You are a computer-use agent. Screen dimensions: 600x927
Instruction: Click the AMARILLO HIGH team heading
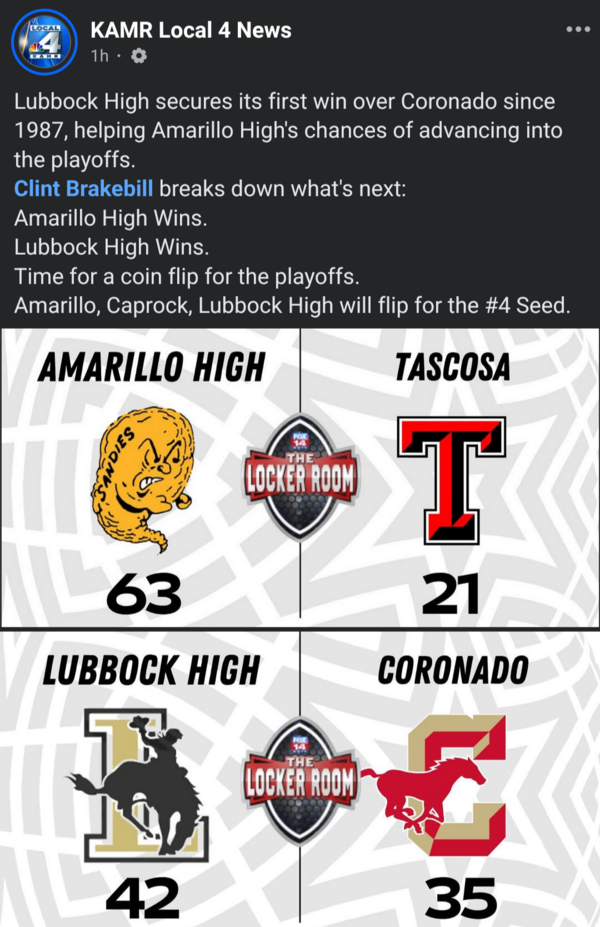click(x=151, y=368)
